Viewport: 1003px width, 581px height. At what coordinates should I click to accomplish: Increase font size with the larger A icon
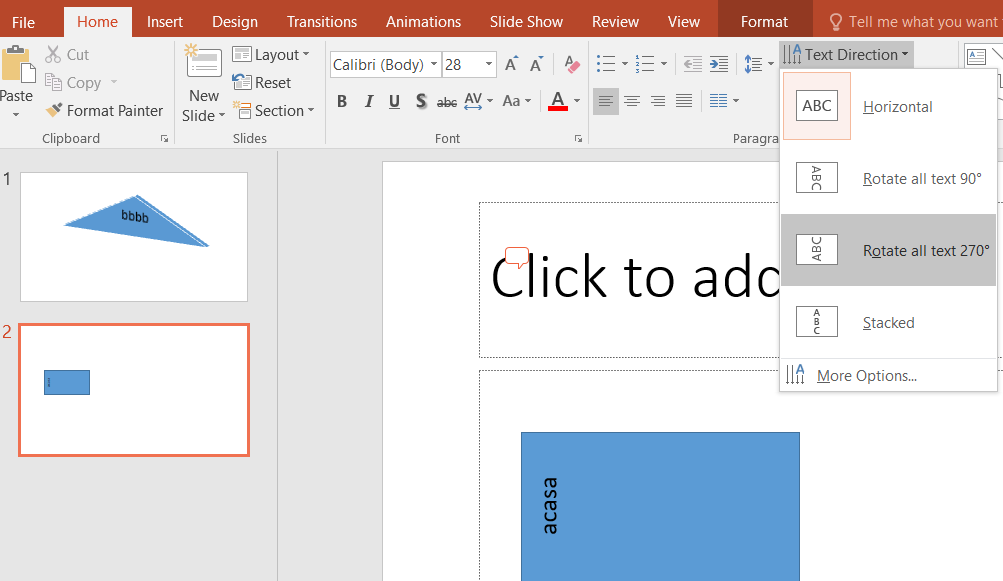[x=511, y=65]
